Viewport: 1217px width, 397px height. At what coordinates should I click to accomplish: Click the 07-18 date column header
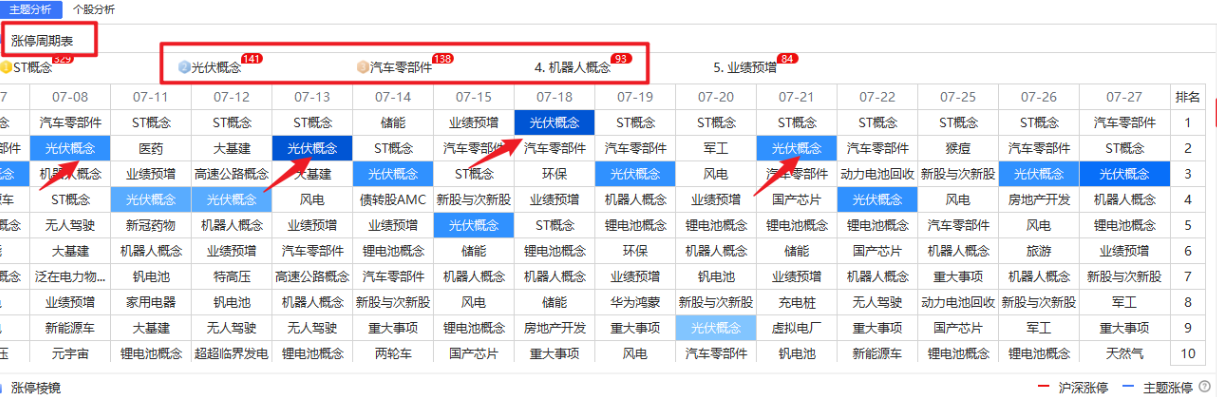[x=554, y=97]
